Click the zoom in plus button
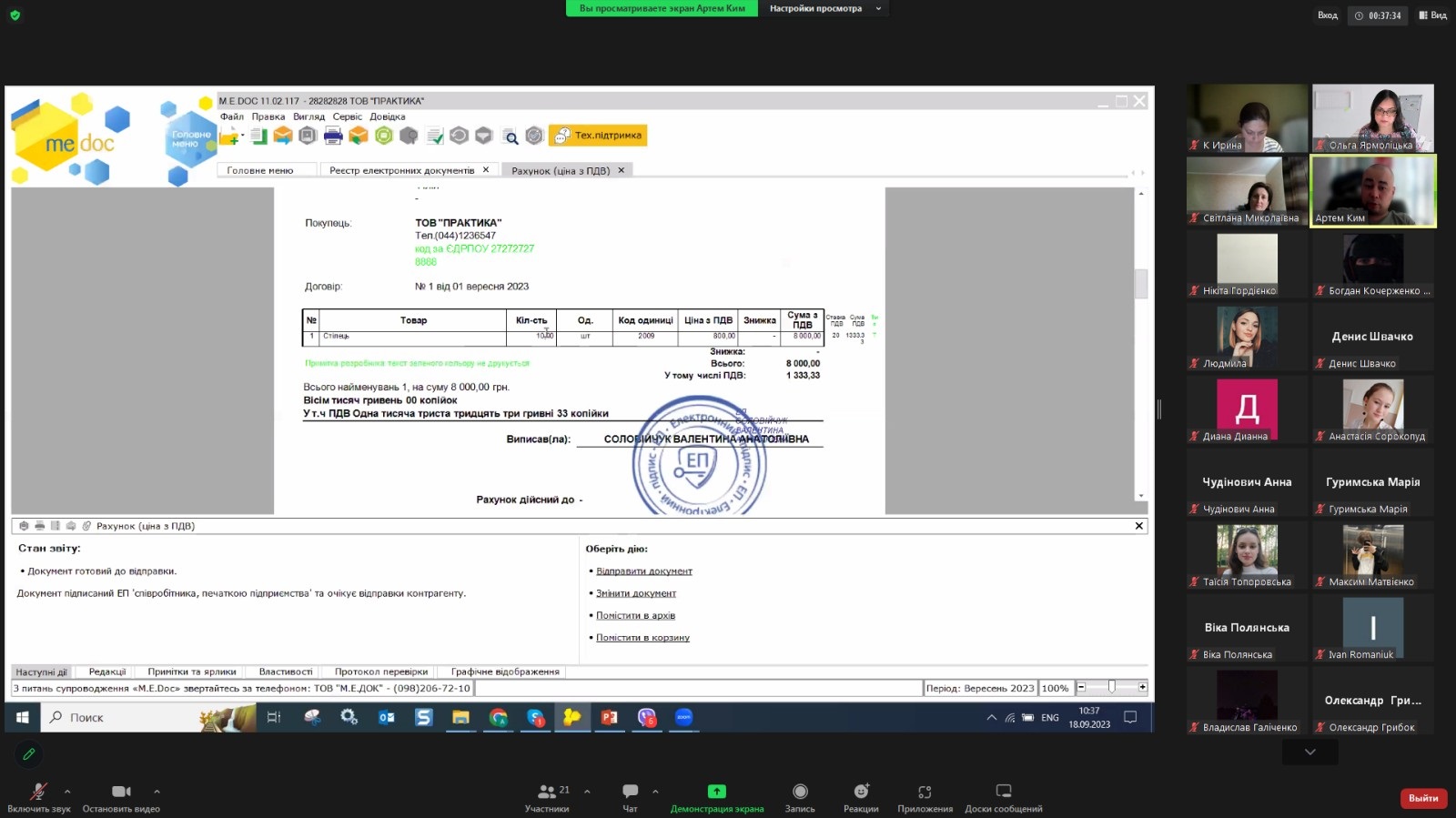Viewport: 1456px width, 818px height. 1142,688
